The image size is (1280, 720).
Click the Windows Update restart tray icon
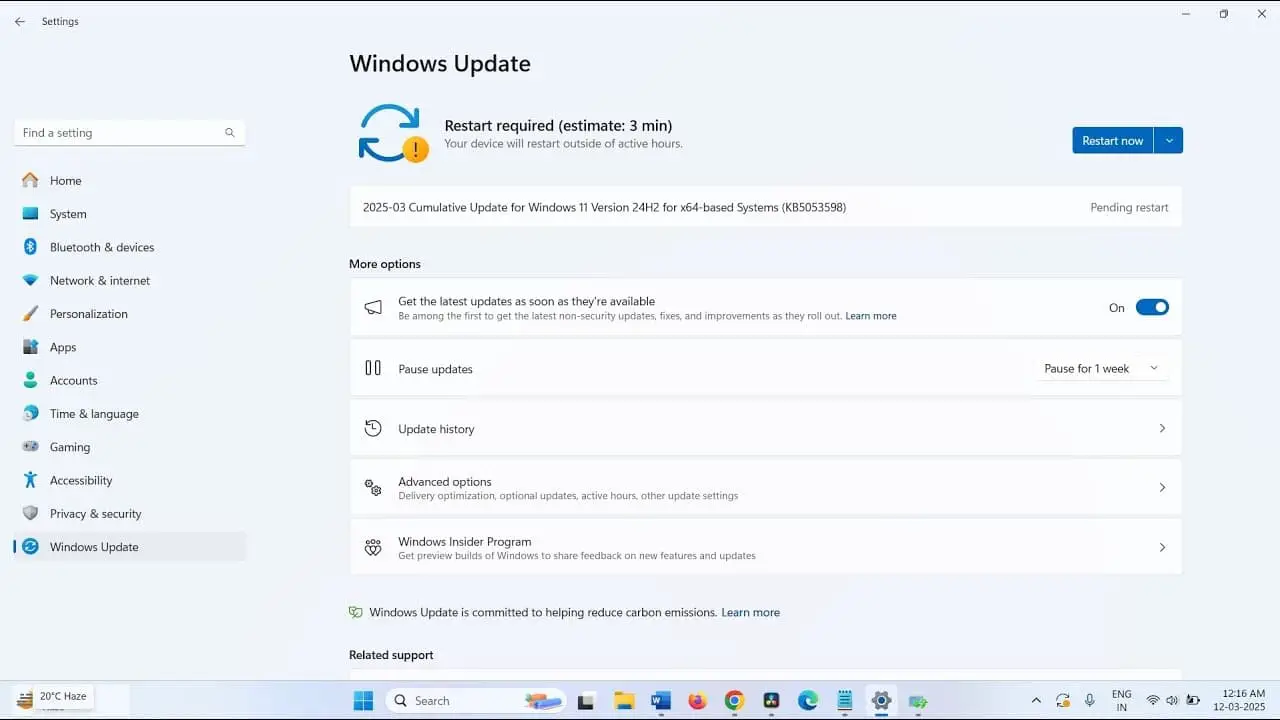coord(1063,701)
